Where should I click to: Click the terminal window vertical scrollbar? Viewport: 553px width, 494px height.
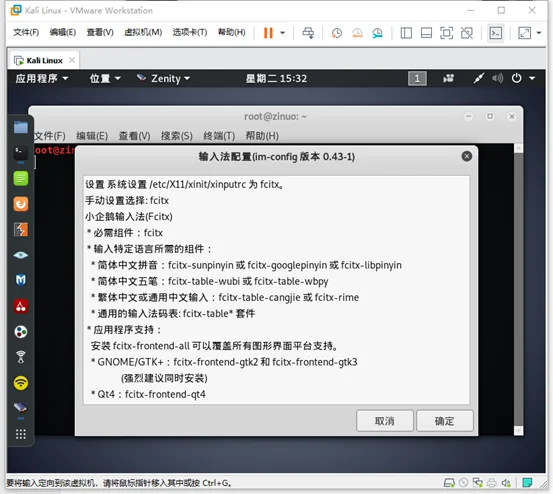tap(518, 289)
